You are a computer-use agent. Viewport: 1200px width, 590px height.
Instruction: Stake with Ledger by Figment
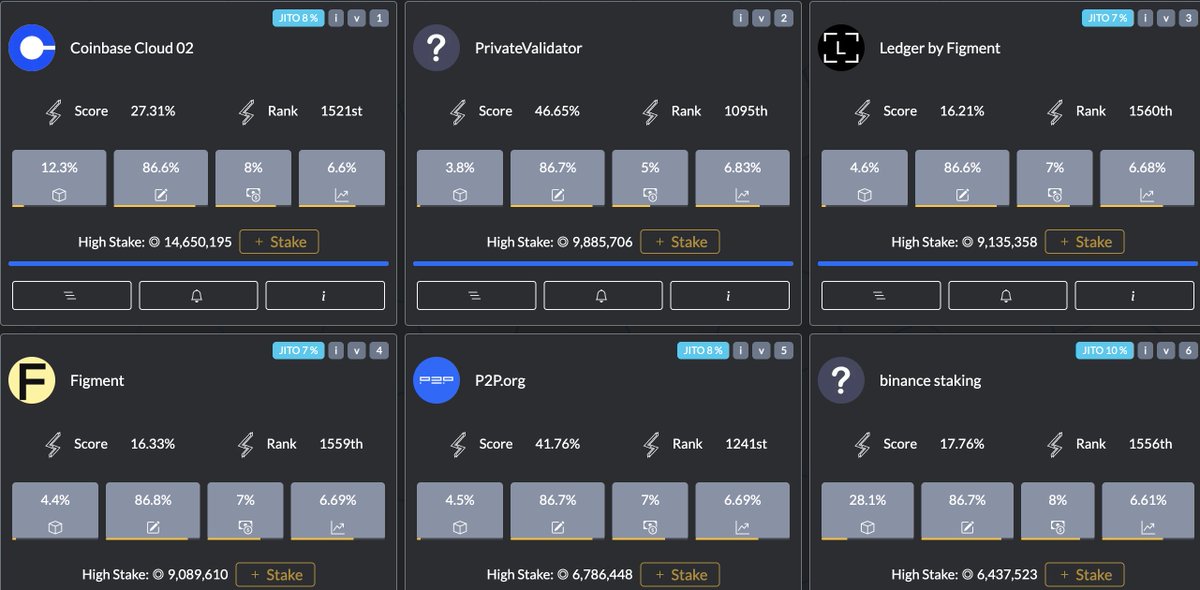point(1085,242)
